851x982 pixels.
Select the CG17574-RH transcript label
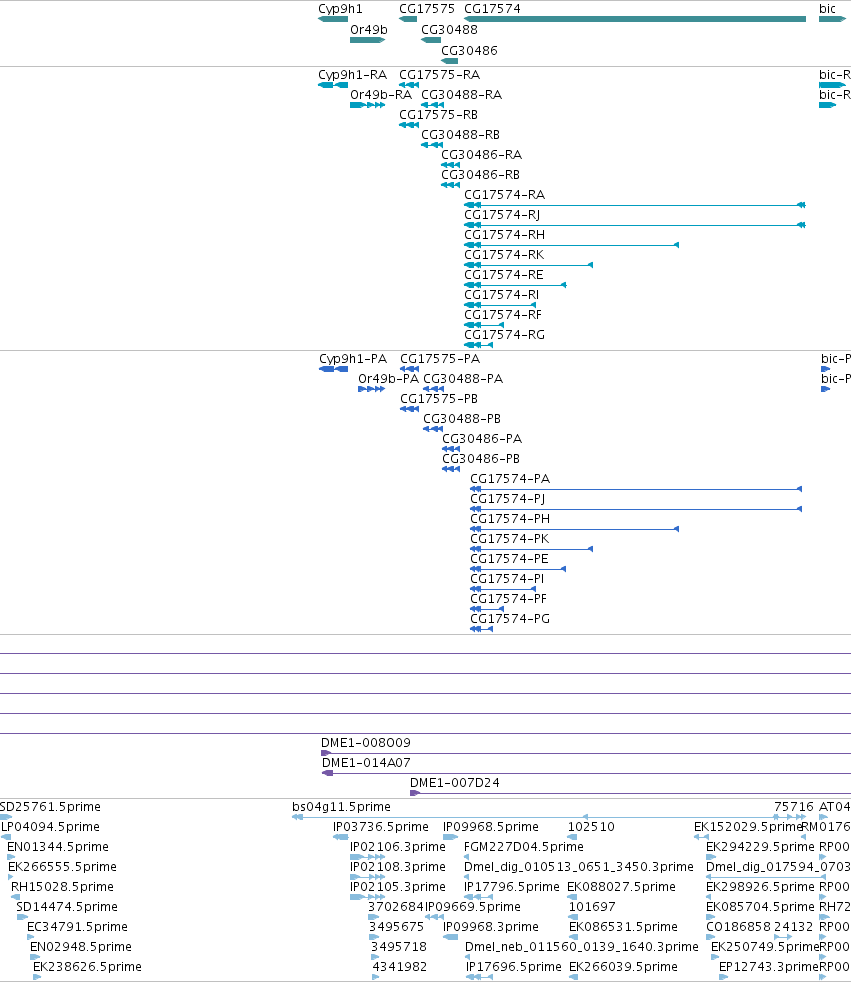(x=505, y=235)
